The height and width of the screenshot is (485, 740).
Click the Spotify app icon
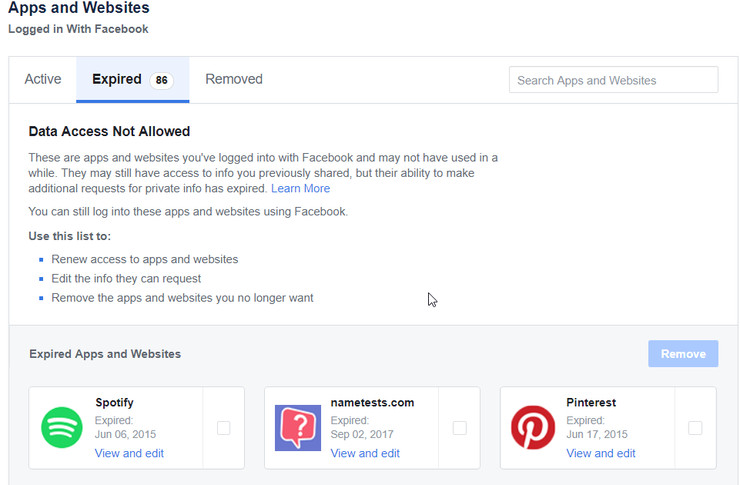pos(62,427)
